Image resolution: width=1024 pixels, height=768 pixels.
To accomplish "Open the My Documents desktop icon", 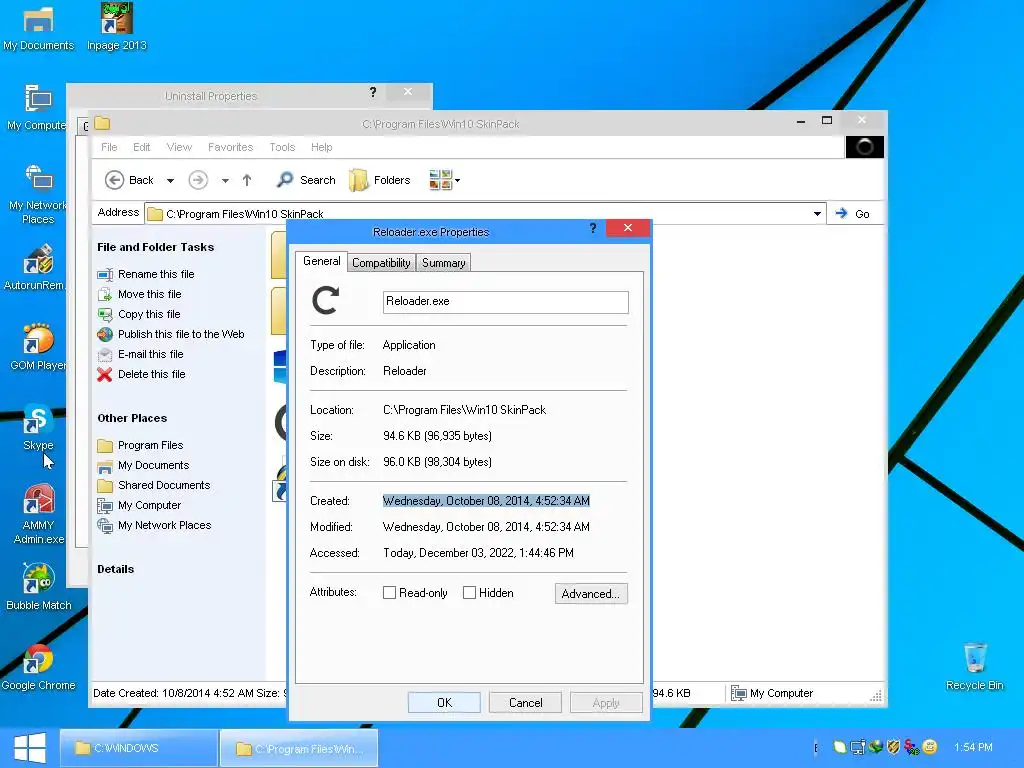I will 38,28.
